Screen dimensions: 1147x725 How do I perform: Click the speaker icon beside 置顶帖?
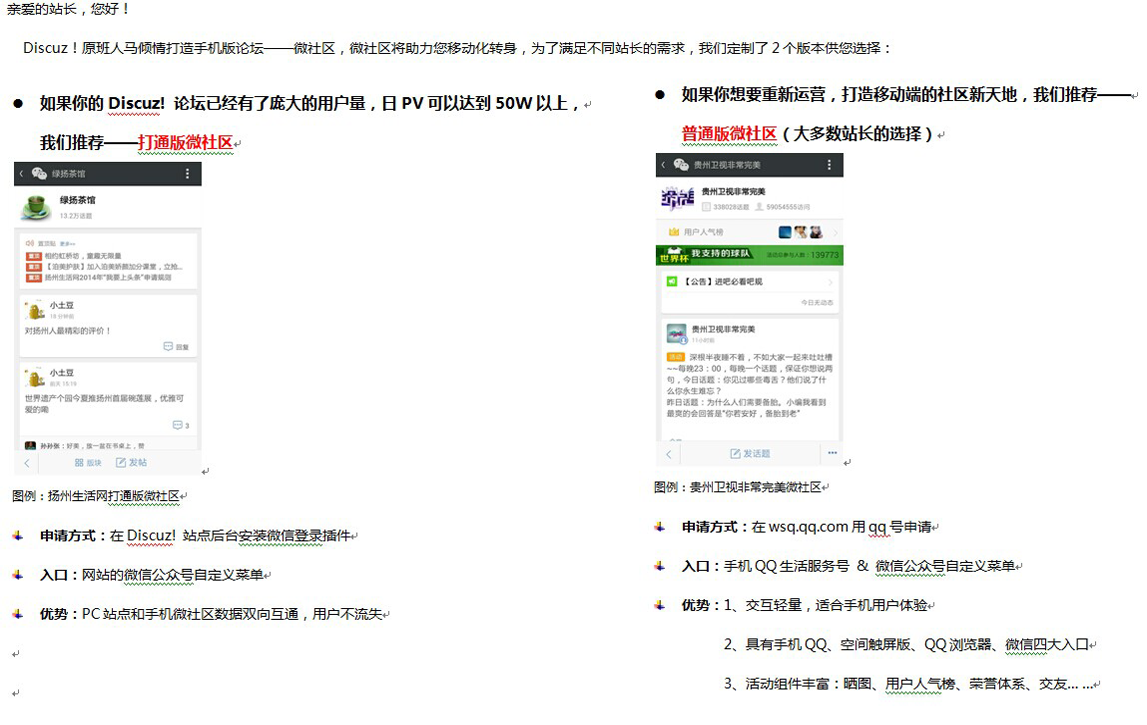(30, 243)
